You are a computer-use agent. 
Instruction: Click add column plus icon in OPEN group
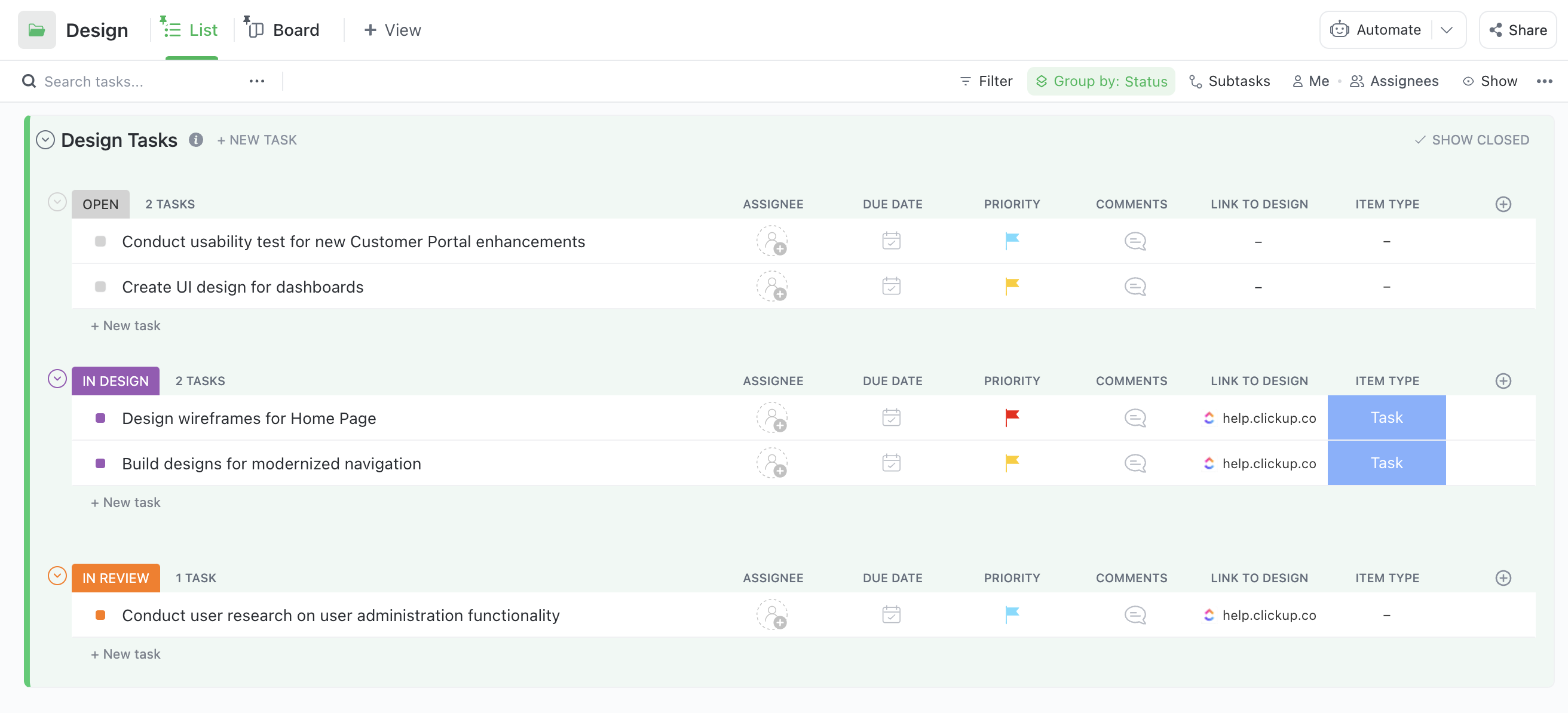[x=1503, y=204]
